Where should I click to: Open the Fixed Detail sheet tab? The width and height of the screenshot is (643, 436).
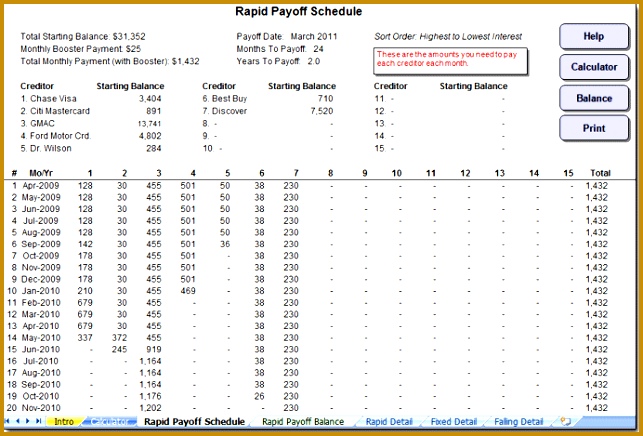pos(454,422)
